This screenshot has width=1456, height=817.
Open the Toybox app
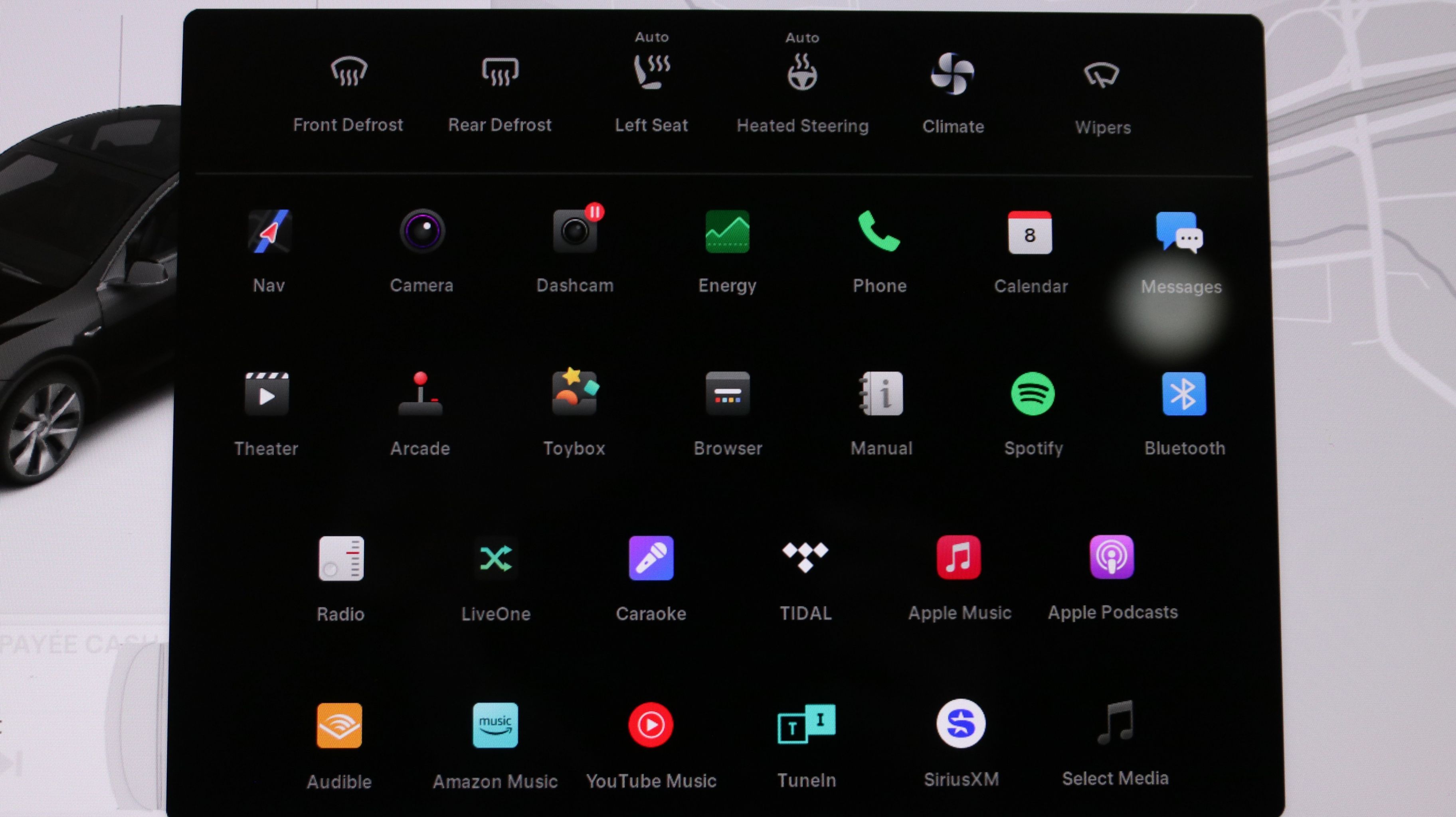[x=574, y=393]
